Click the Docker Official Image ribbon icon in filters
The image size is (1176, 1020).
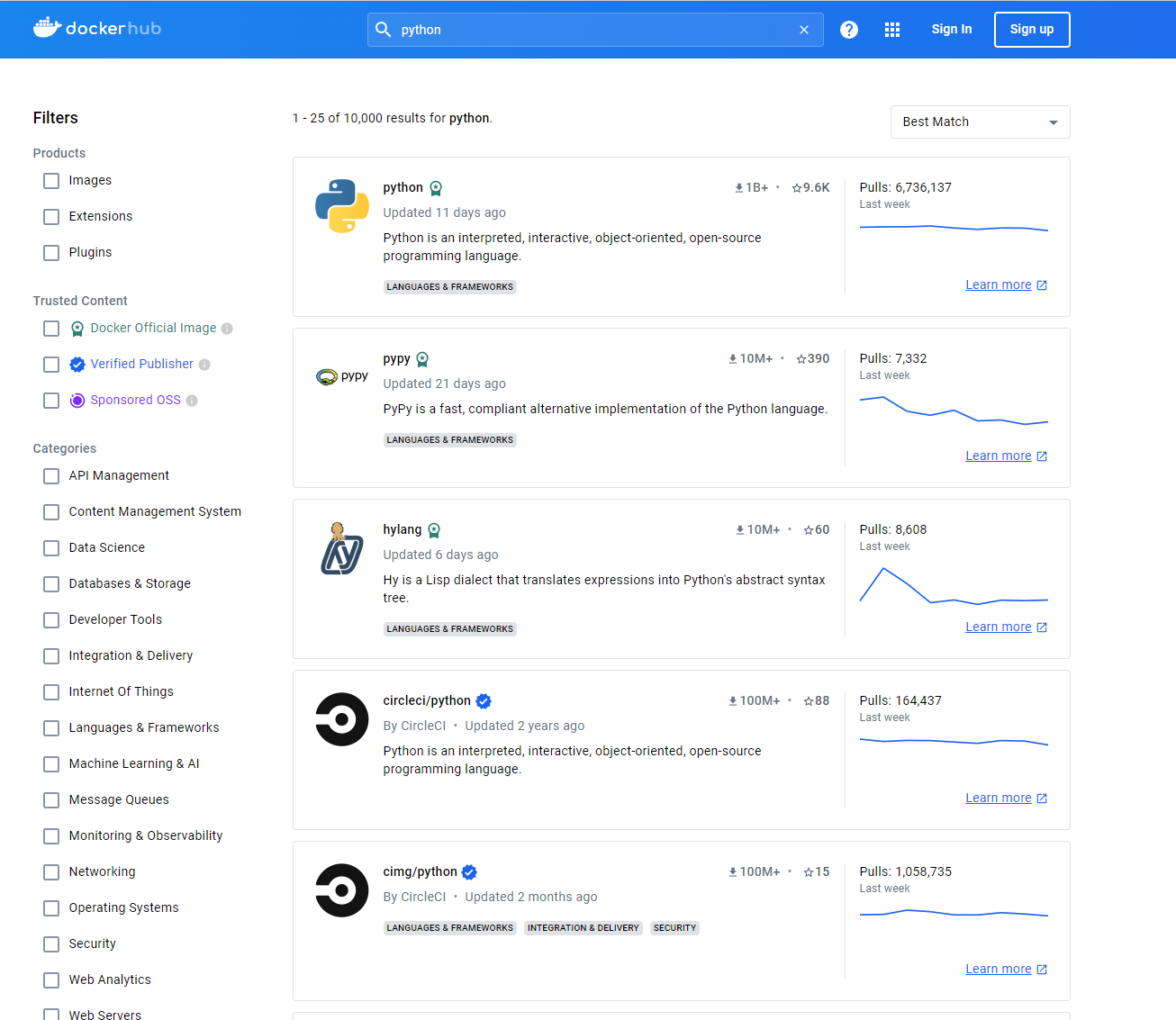coord(77,329)
